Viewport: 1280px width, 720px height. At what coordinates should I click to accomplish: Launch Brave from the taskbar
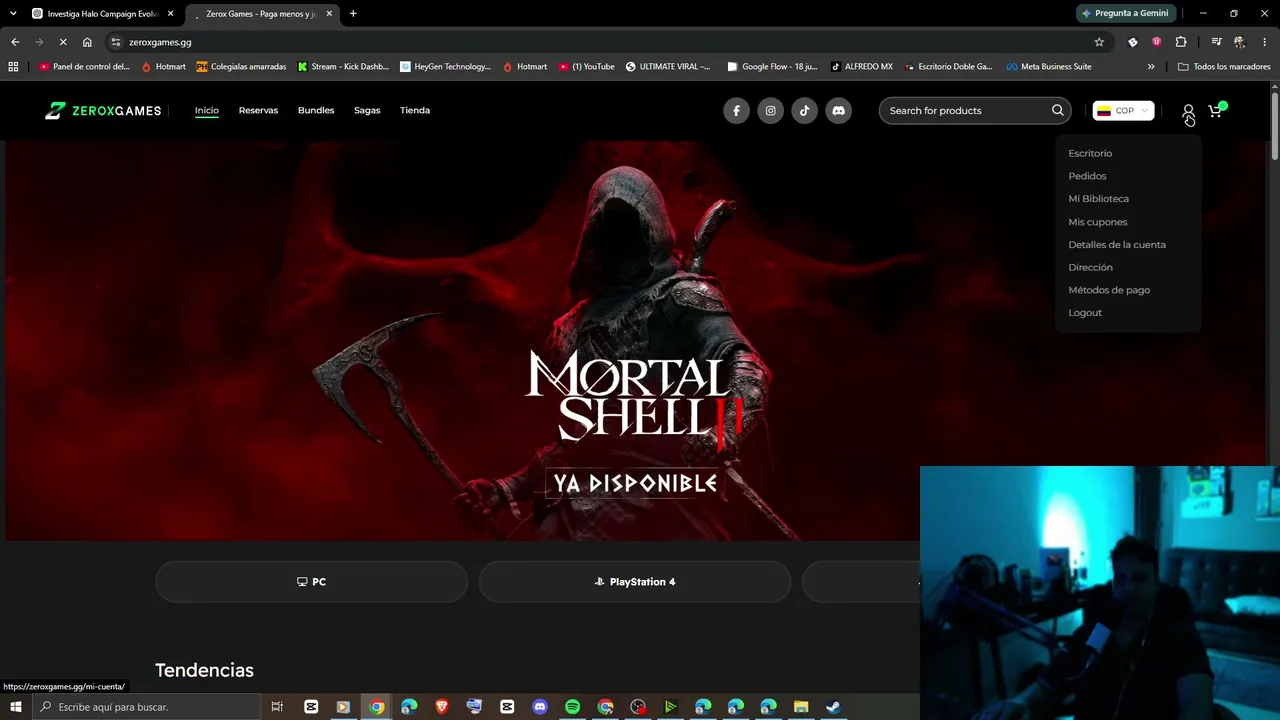pos(442,707)
